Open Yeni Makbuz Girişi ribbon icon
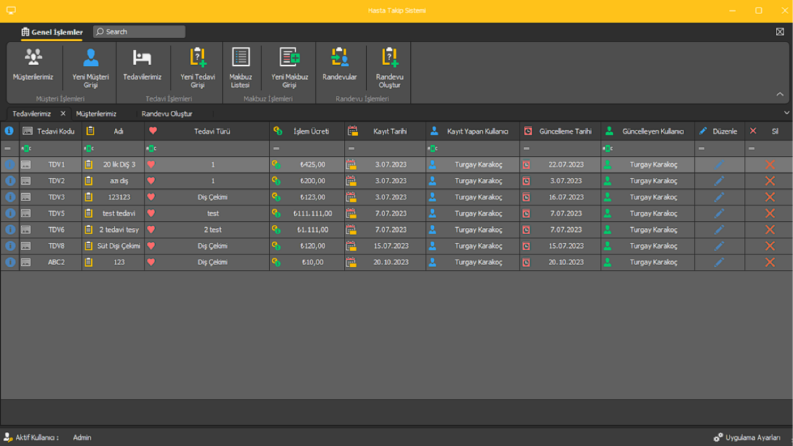The width and height of the screenshot is (793, 446). (290, 68)
